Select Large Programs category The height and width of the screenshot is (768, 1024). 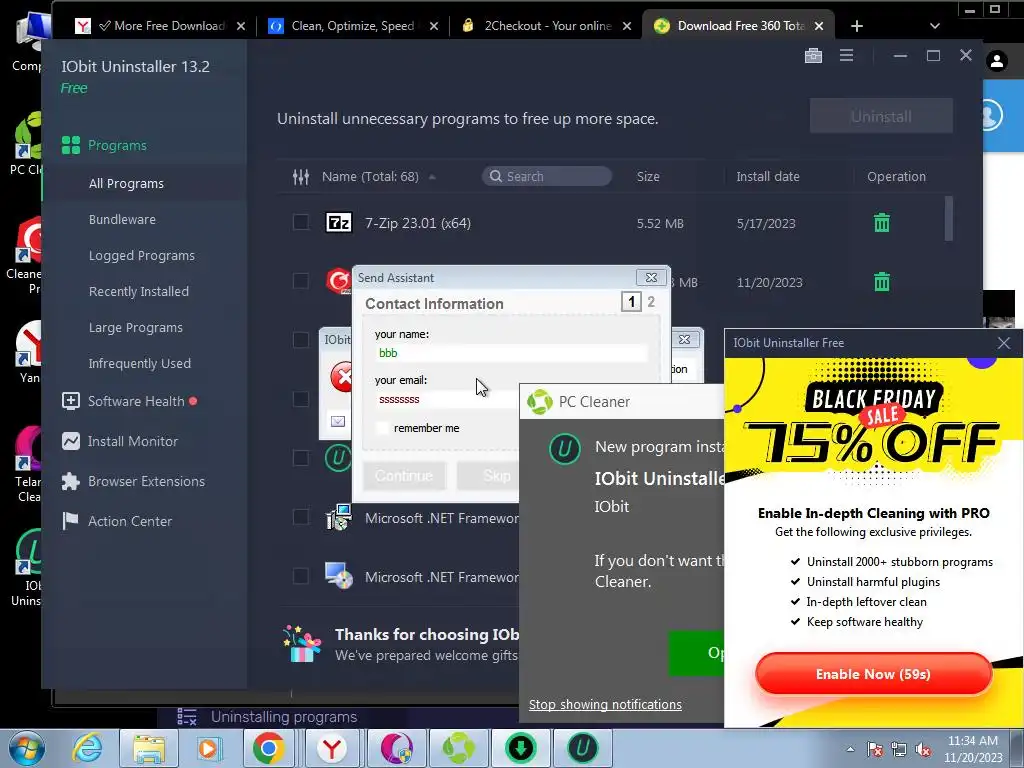[136, 327]
